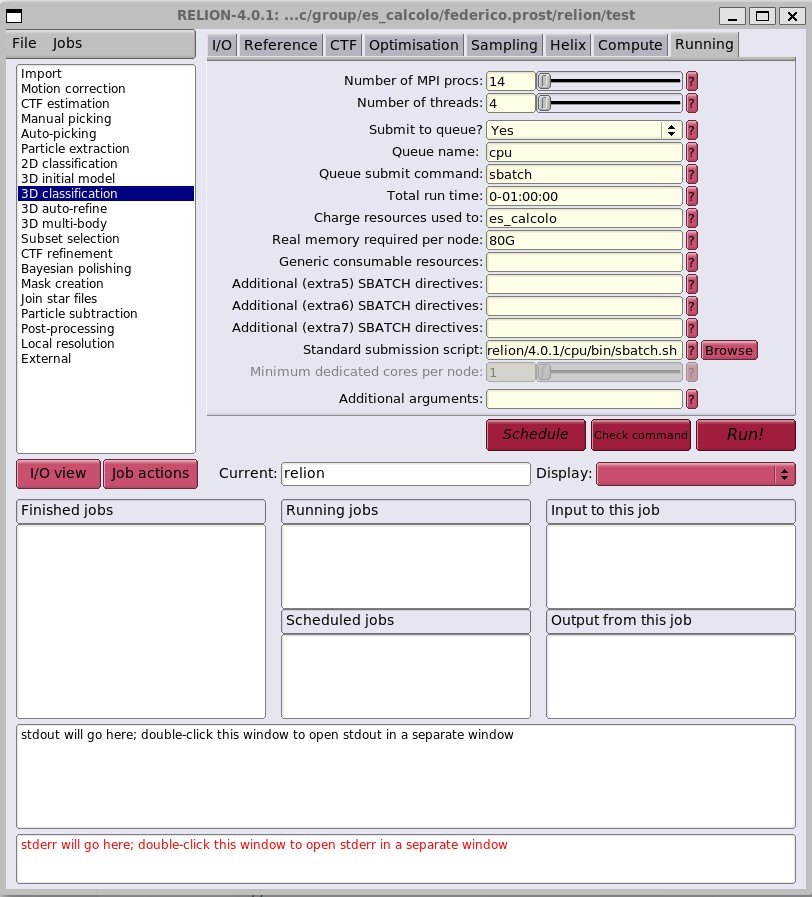Switch to the Optimisation tab
The width and height of the screenshot is (812, 897).
pyautogui.click(x=413, y=45)
